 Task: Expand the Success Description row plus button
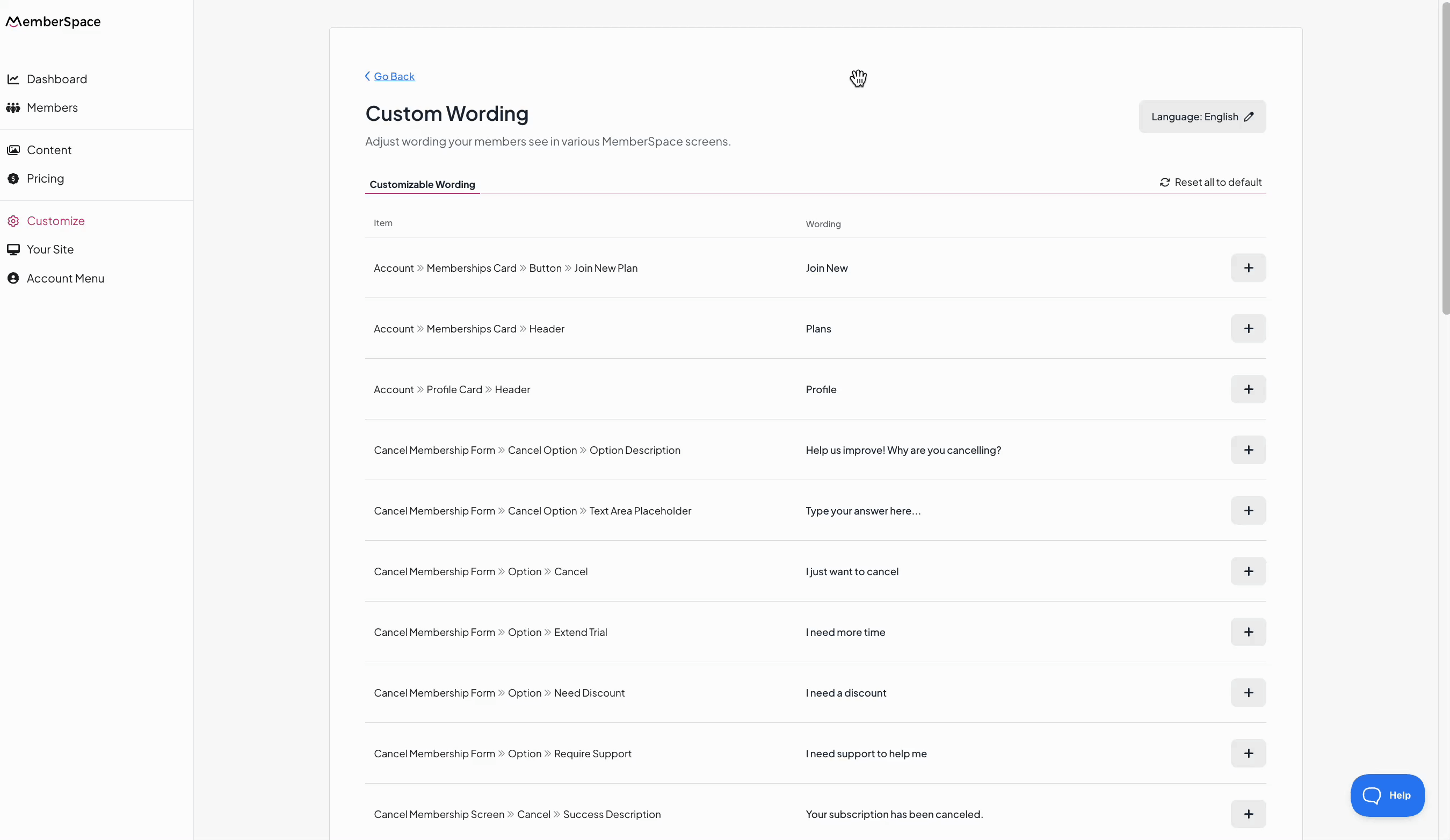coord(1248,814)
